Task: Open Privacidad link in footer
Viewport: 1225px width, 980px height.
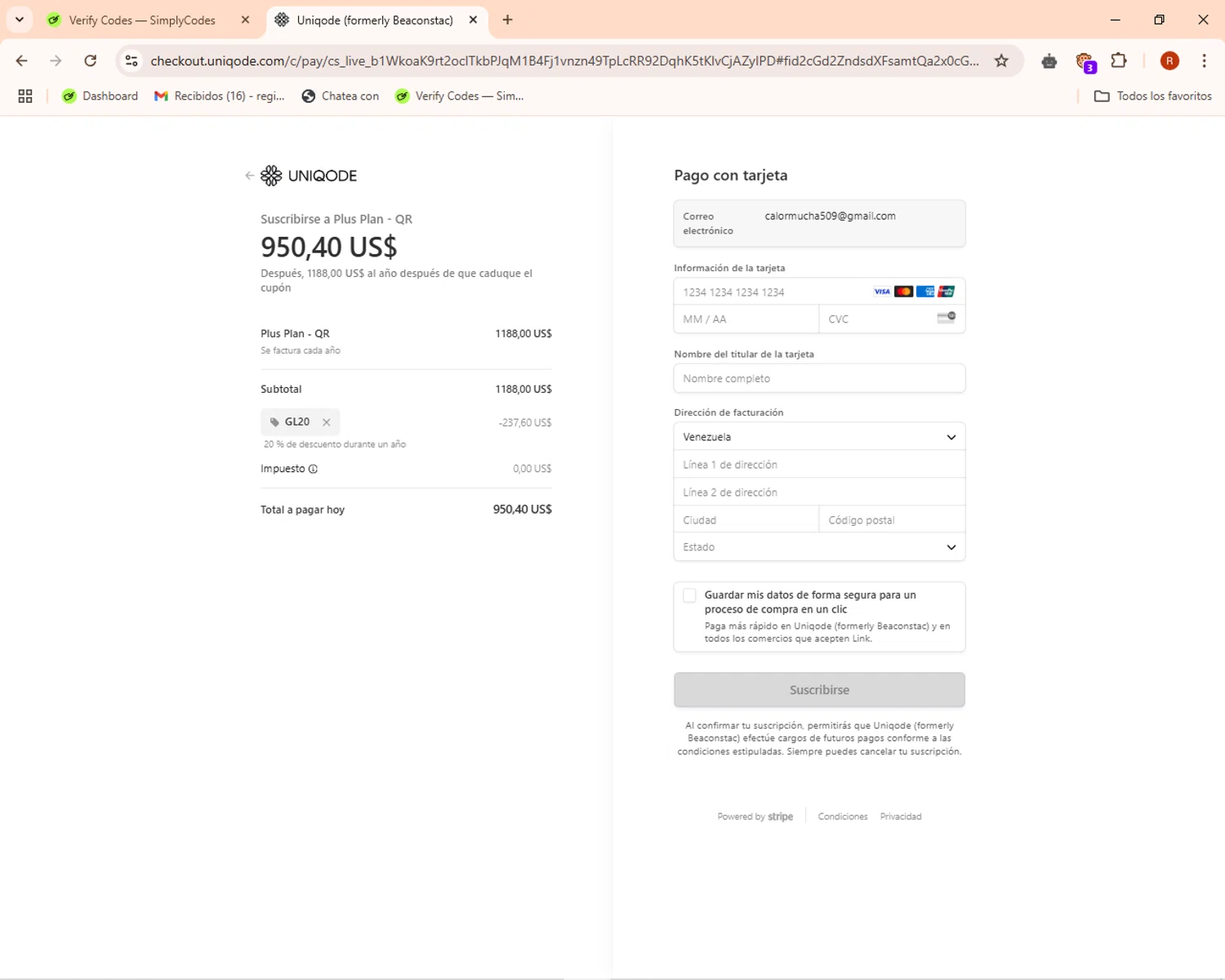Action: [x=901, y=817]
